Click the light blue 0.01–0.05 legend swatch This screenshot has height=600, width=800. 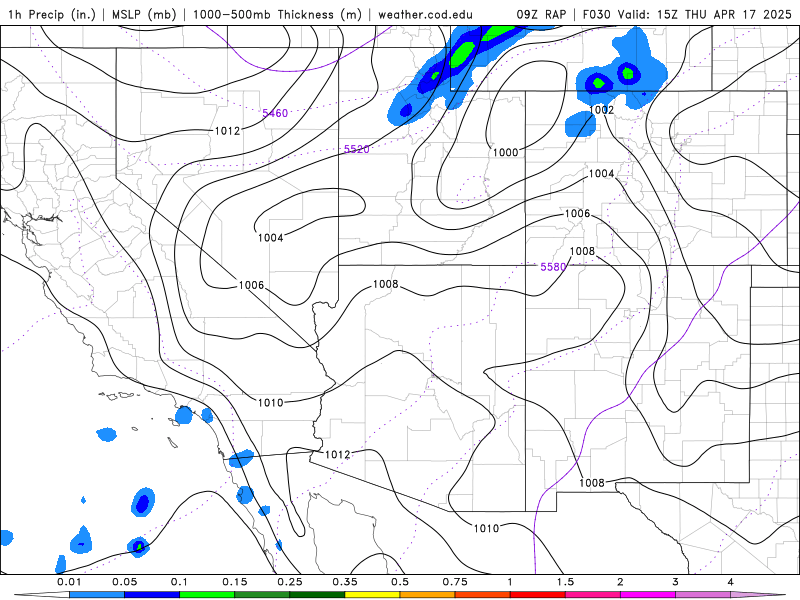pos(97,595)
